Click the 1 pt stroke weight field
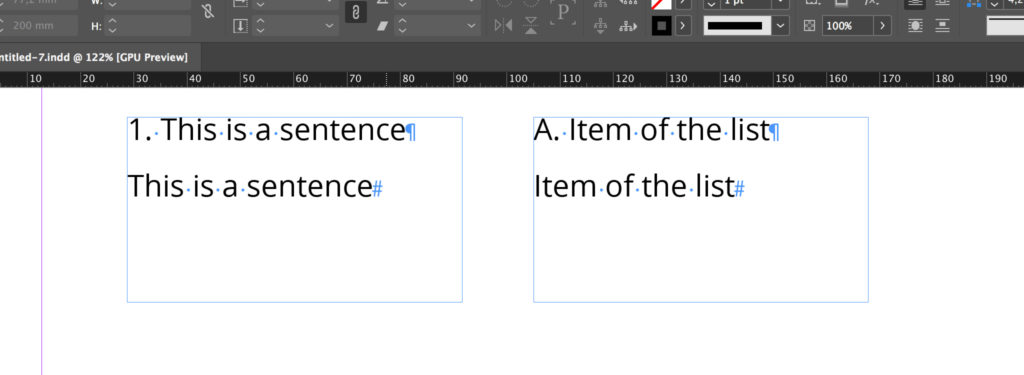 (746, 4)
